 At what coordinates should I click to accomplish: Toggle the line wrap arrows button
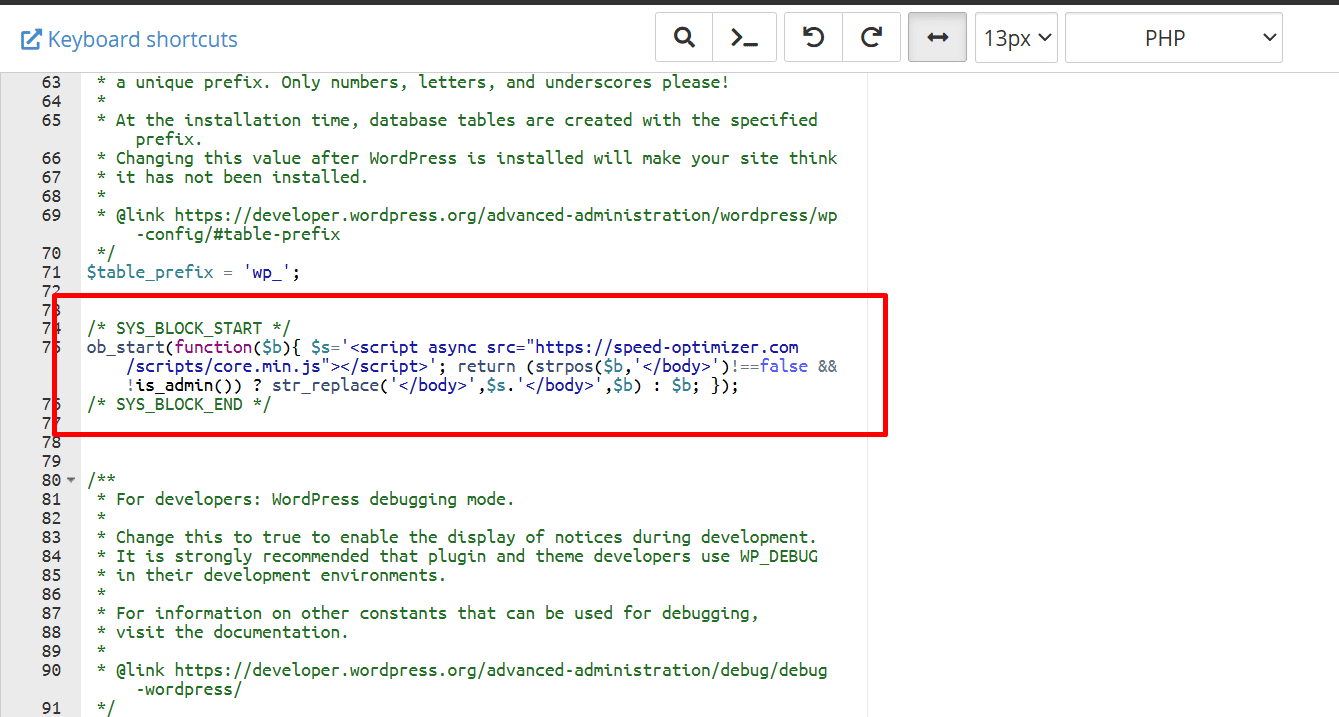point(937,38)
